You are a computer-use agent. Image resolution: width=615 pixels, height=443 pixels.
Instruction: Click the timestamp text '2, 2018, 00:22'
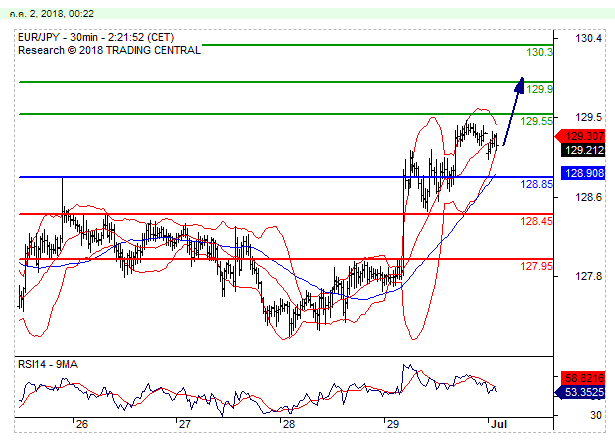(x=62, y=14)
